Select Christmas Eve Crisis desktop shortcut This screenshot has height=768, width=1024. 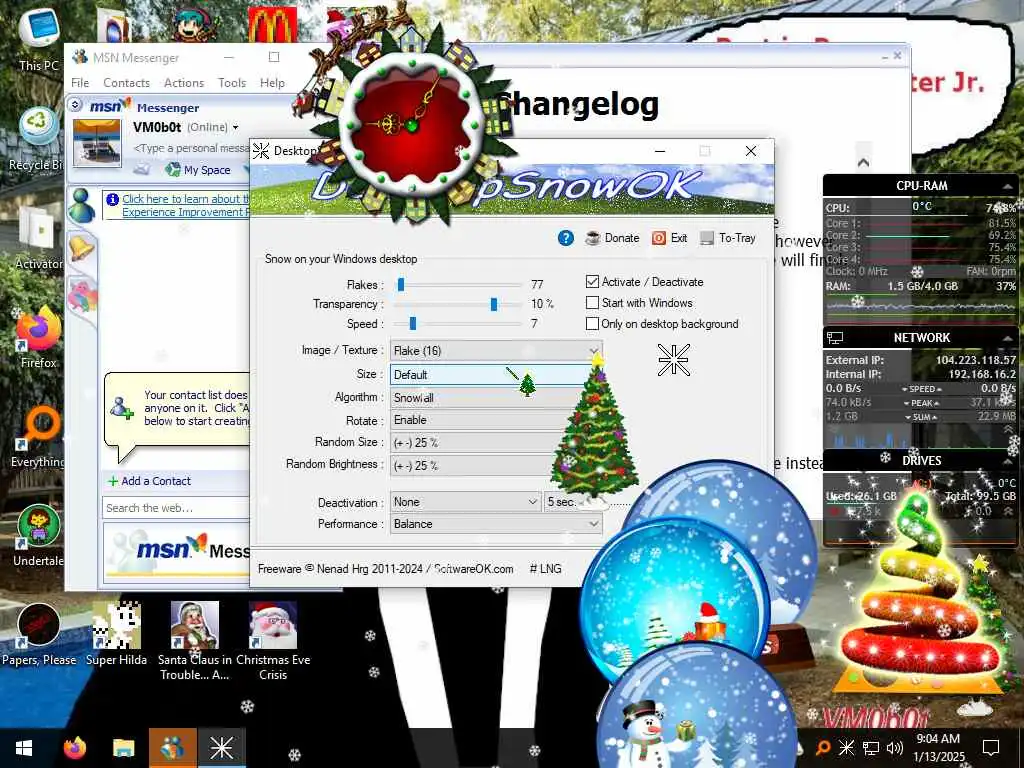(x=273, y=641)
